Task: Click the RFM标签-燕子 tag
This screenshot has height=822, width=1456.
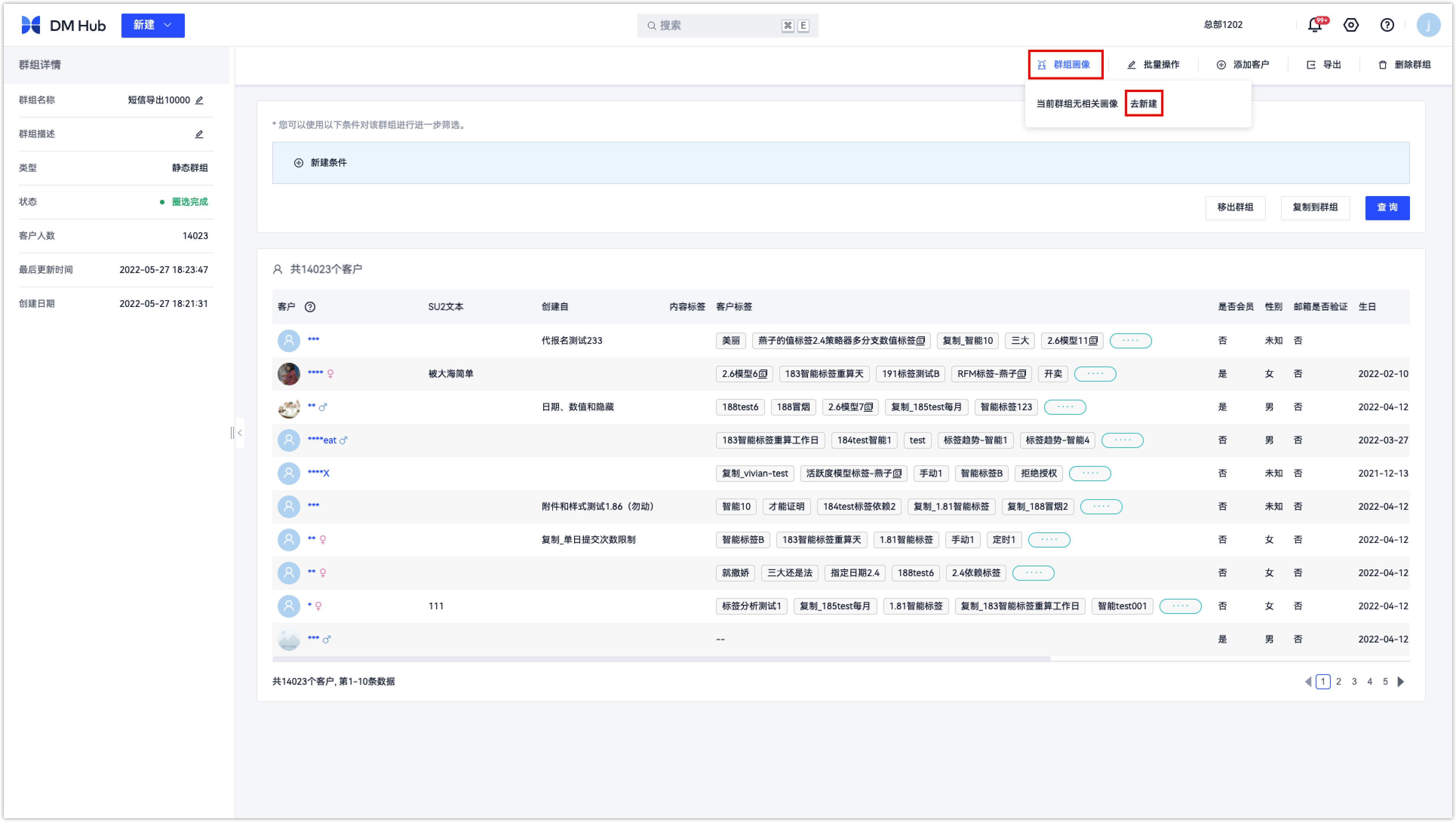Action: pyautogui.click(x=991, y=374)
